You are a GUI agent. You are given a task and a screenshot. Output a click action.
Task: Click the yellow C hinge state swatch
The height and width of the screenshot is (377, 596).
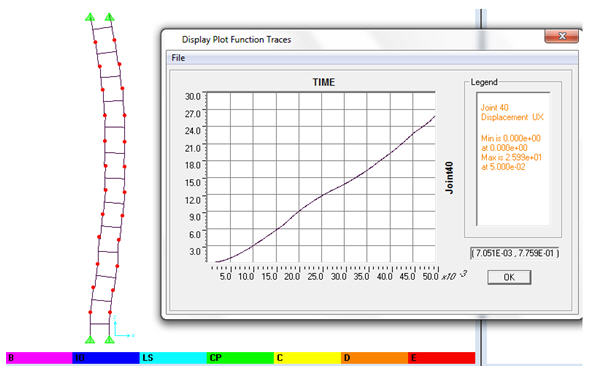[307, 358]
